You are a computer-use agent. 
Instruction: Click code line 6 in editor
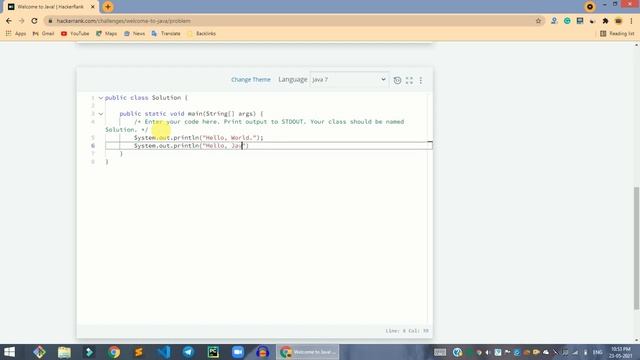click(x=268, y=146)
